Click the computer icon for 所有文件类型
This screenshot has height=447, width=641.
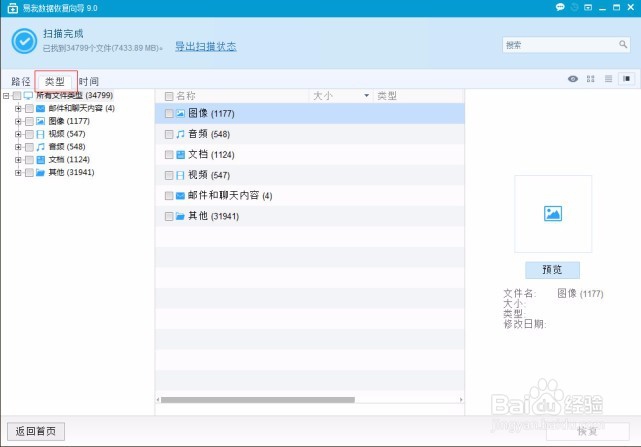coord(28,96)
